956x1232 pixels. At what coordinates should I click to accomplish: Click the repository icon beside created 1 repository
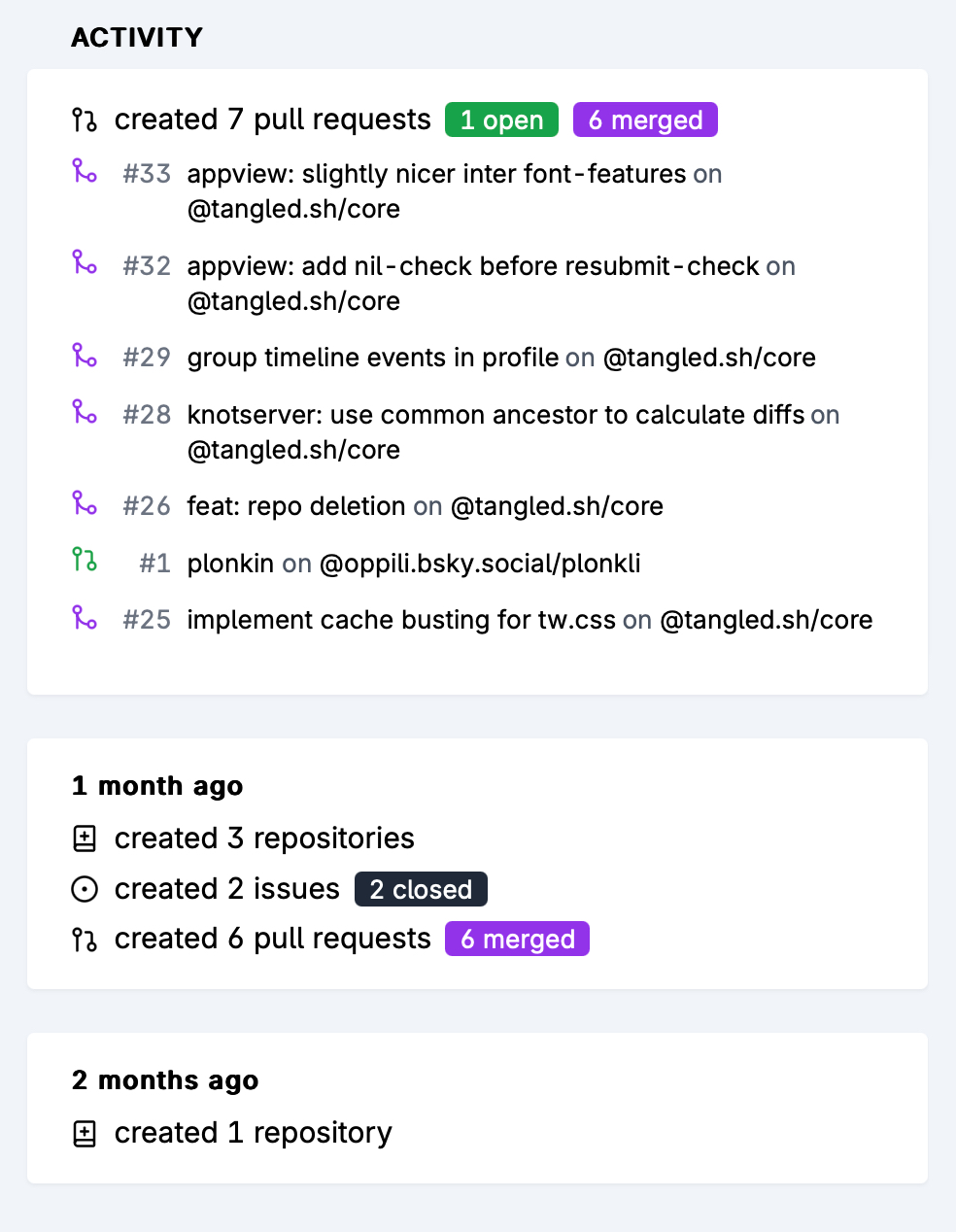pyautogui.click(x=85, y=1133)
